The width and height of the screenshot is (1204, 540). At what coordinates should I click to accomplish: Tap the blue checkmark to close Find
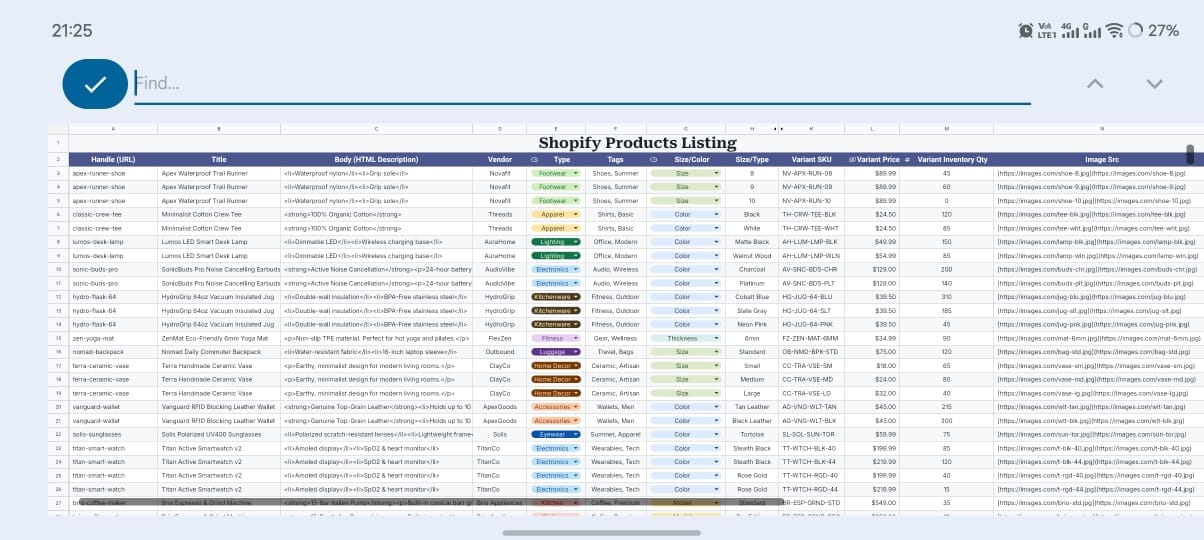click(94, 84)
